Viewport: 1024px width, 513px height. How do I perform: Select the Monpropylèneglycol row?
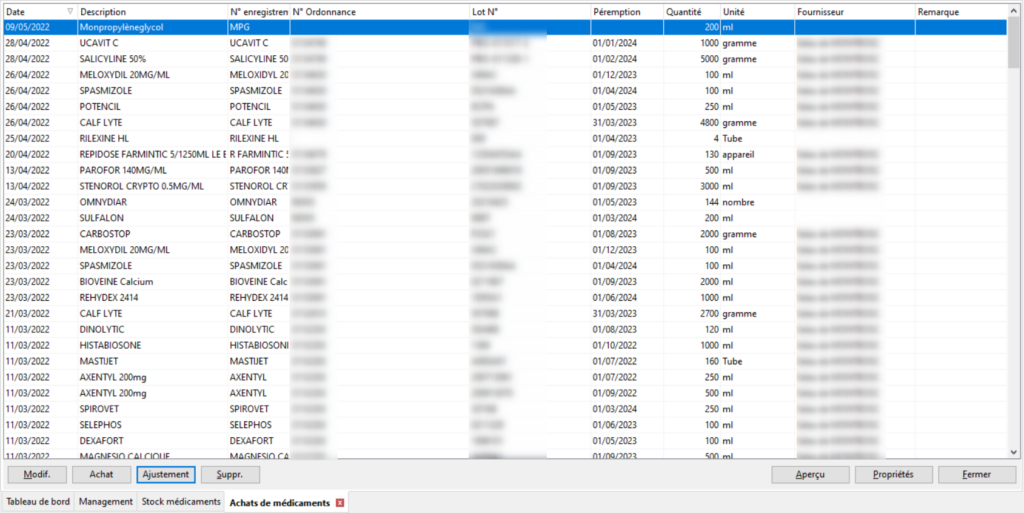[x=150, y=28]
